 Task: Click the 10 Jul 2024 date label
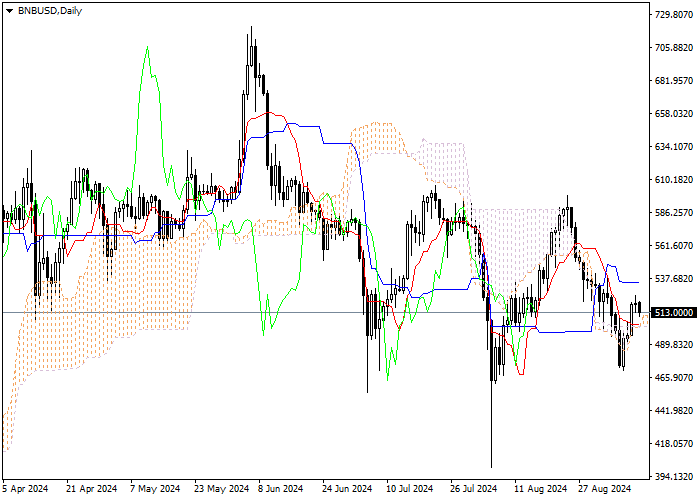tap(410, 489)
